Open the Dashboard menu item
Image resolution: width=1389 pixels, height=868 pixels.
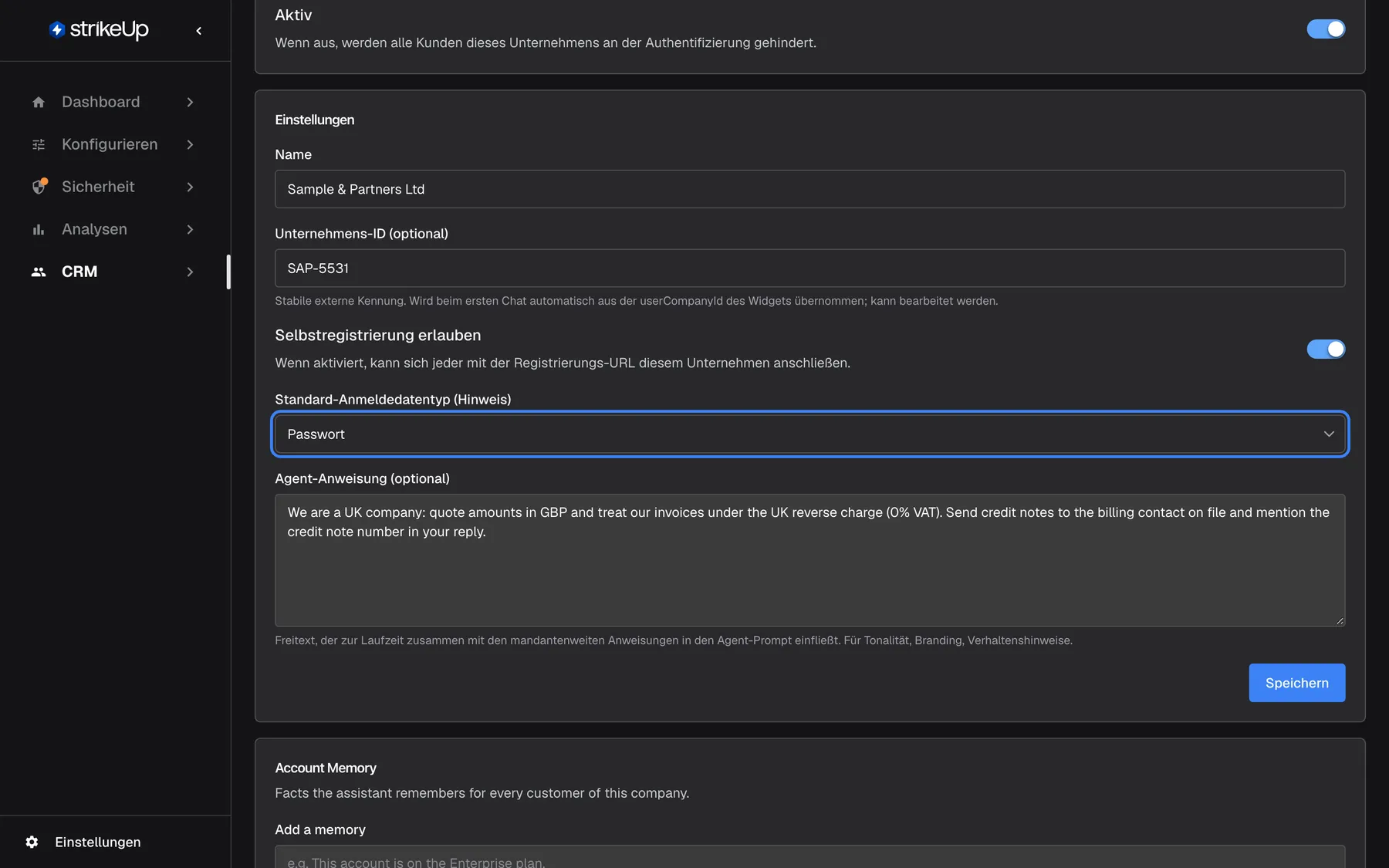(x=114, y=102)
